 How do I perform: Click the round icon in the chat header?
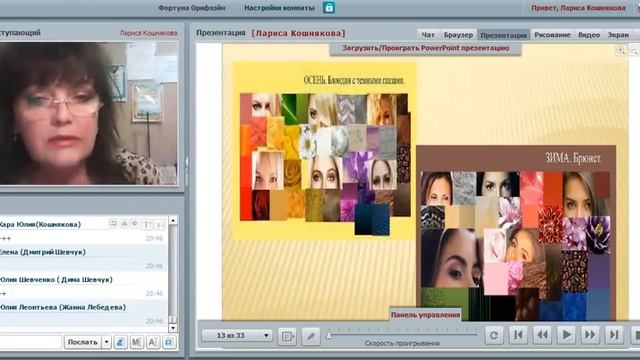[x=134, y=224]
